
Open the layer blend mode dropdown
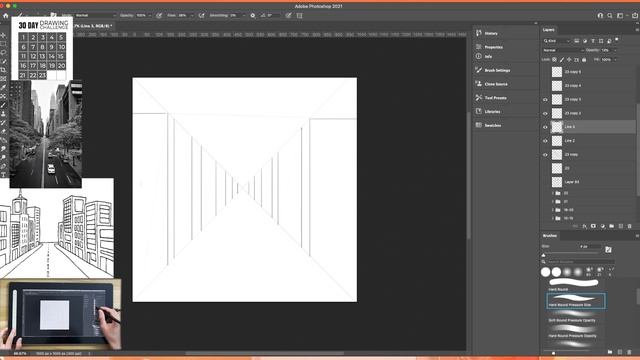[x=563, y=50]
